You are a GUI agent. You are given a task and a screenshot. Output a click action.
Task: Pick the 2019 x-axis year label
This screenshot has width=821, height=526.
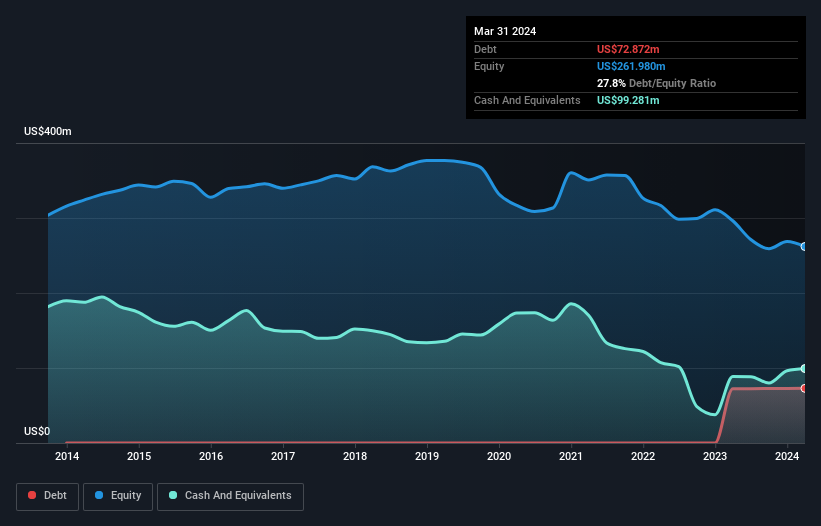pos(427,457)
